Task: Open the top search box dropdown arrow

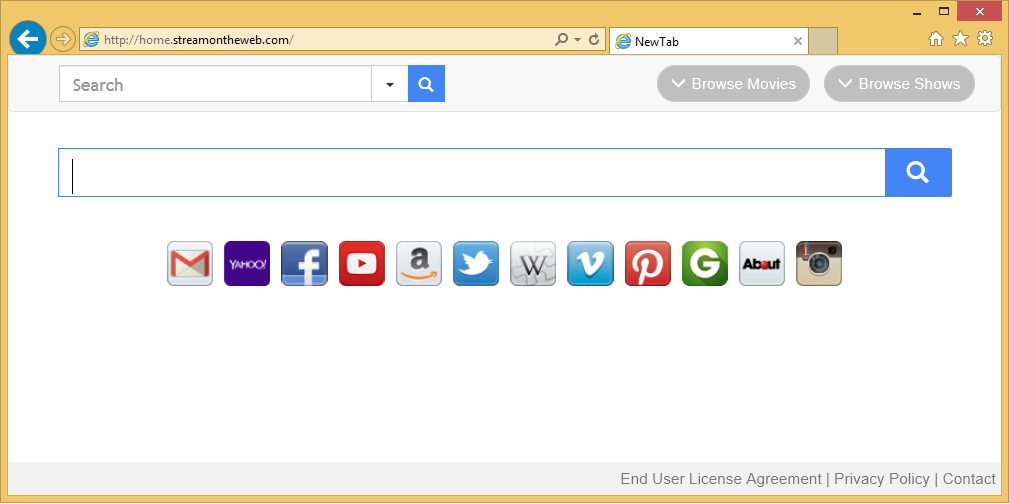Action: (389, 84)
